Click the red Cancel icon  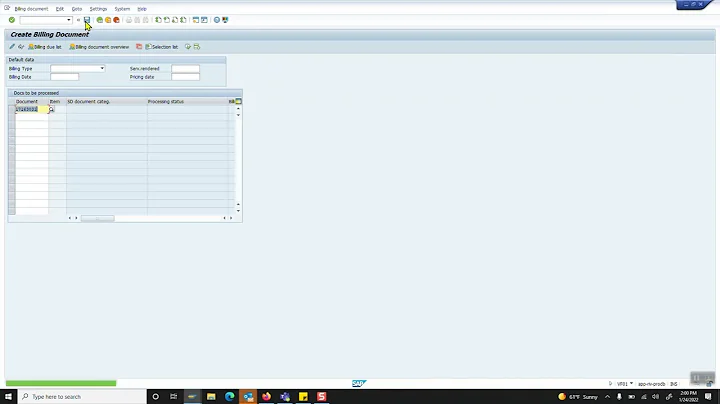pos(117,20)
